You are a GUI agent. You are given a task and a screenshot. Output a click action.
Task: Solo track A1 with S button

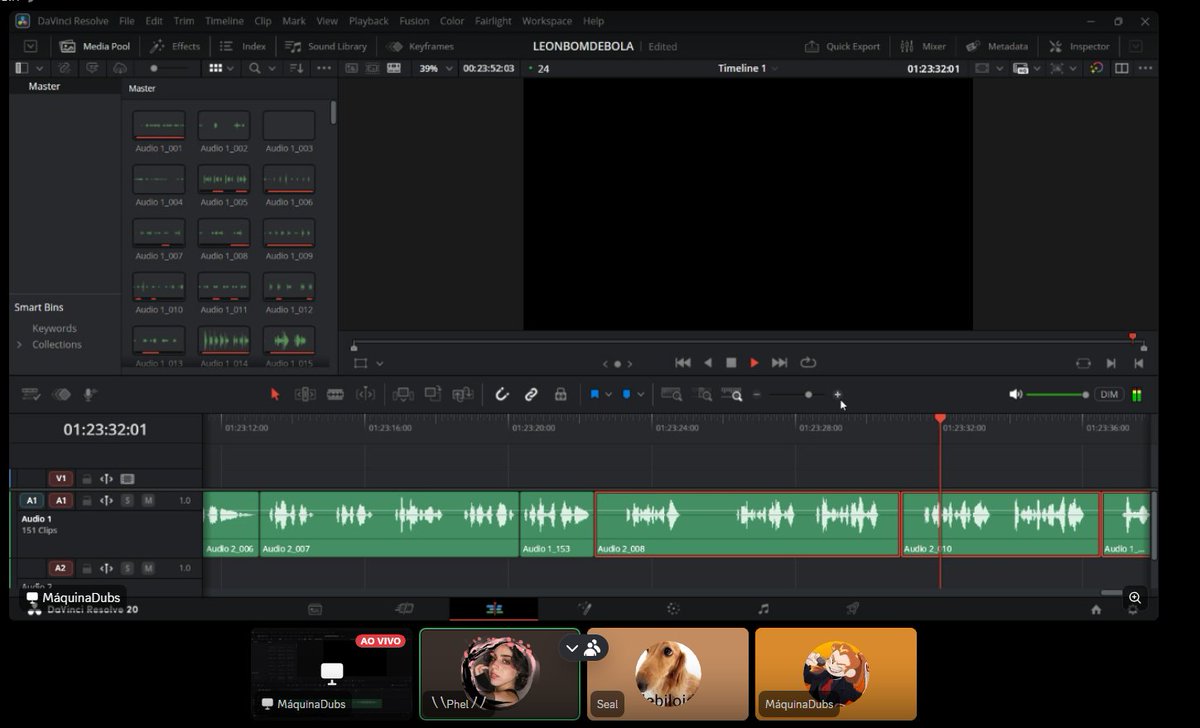coord(127,500)
